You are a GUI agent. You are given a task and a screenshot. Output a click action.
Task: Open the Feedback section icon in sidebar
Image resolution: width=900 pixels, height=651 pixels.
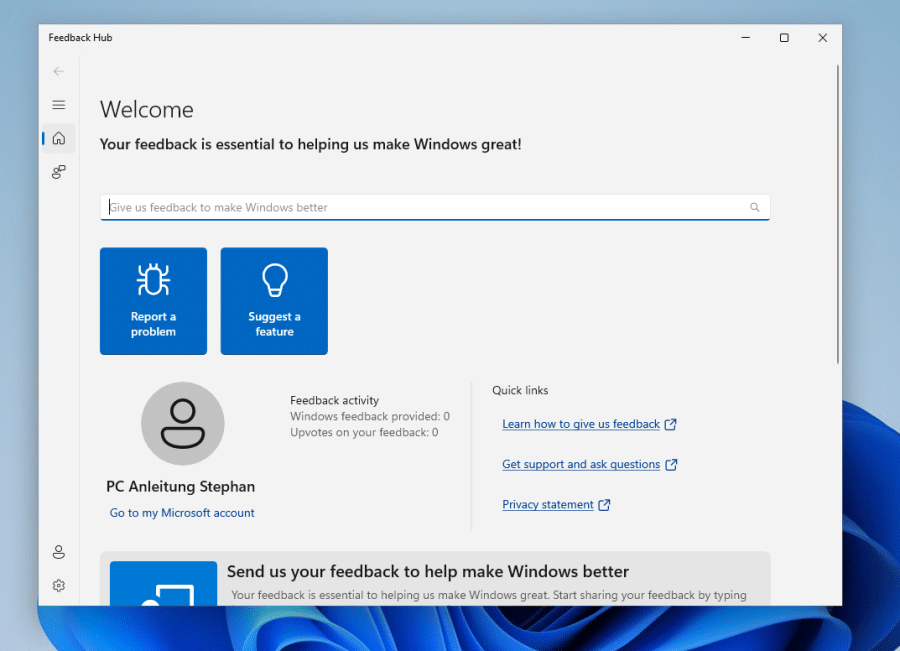click(59, 172)
